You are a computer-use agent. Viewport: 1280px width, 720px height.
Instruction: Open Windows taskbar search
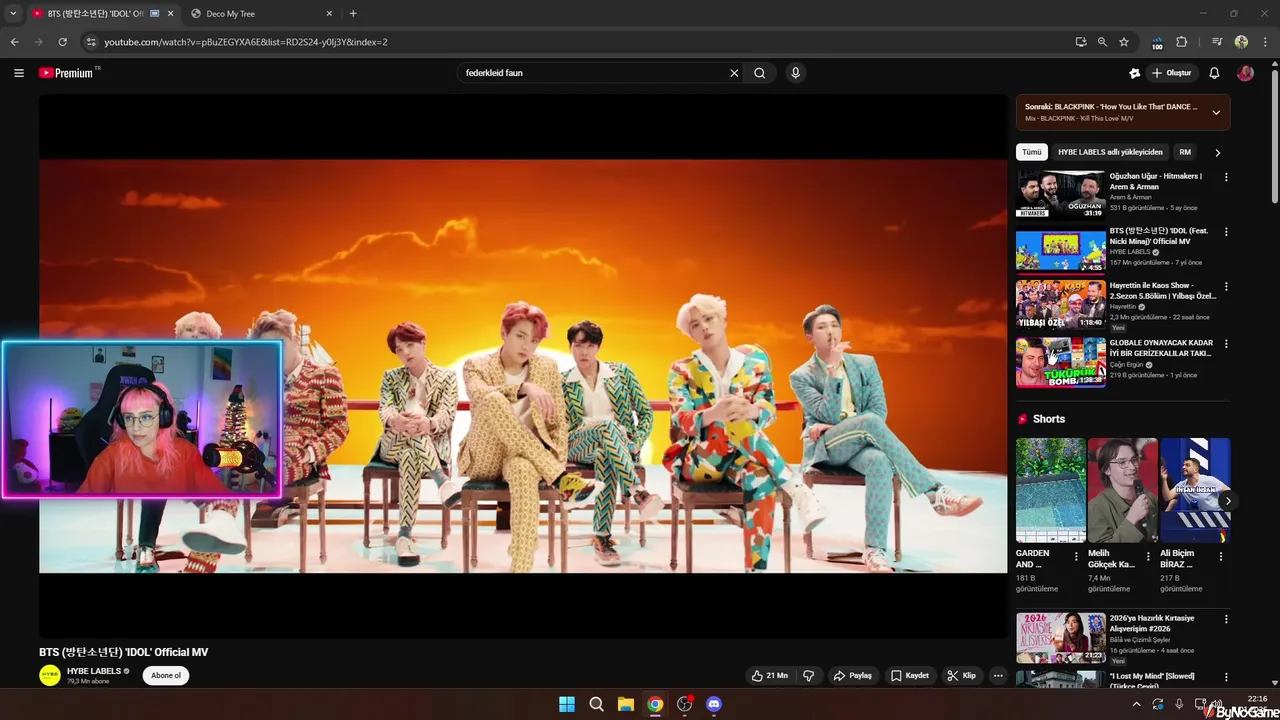[596, 704]
